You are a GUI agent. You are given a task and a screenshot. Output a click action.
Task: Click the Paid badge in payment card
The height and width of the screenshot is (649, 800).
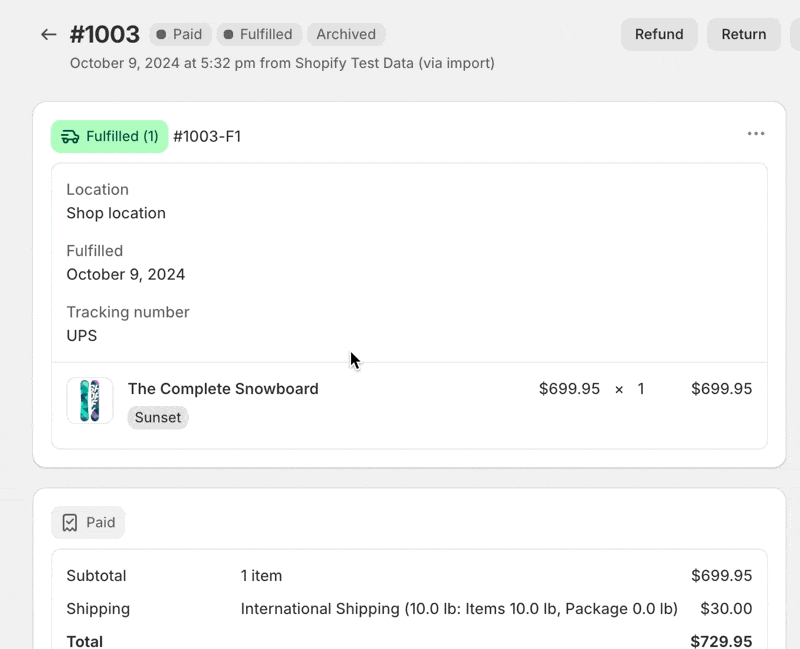point(88,522)
